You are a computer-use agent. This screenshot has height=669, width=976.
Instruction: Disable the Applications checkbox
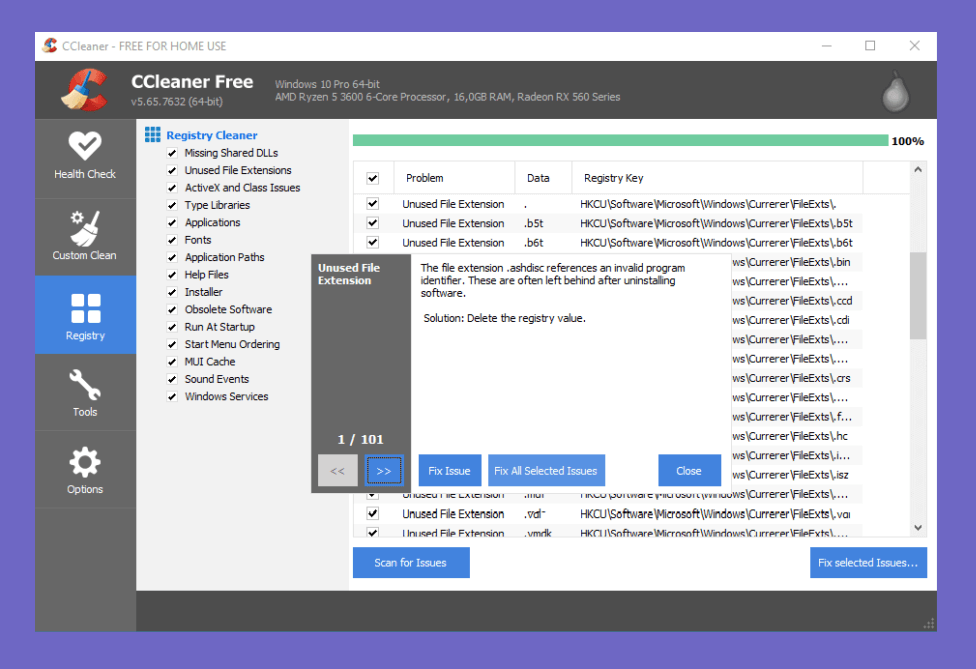172,223
